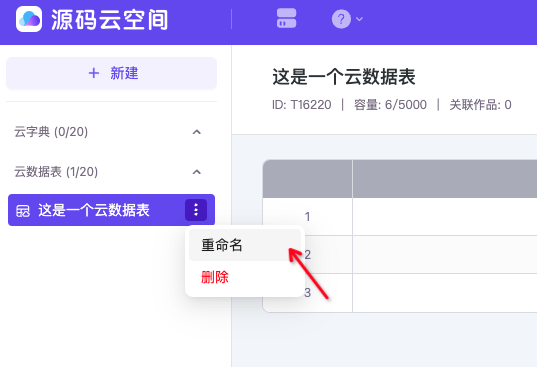Screen dimensions: 537x367
Task: Click the first data cell in row 1
Action: tap(445, 216)
